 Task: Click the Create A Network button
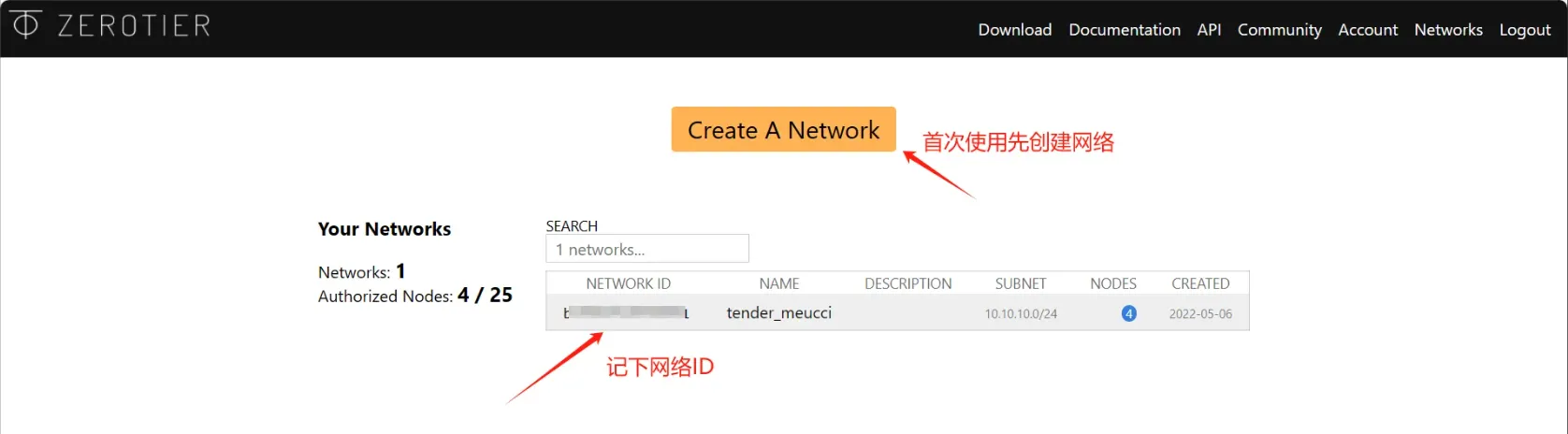pyautogui.click(x=784, y=130)
